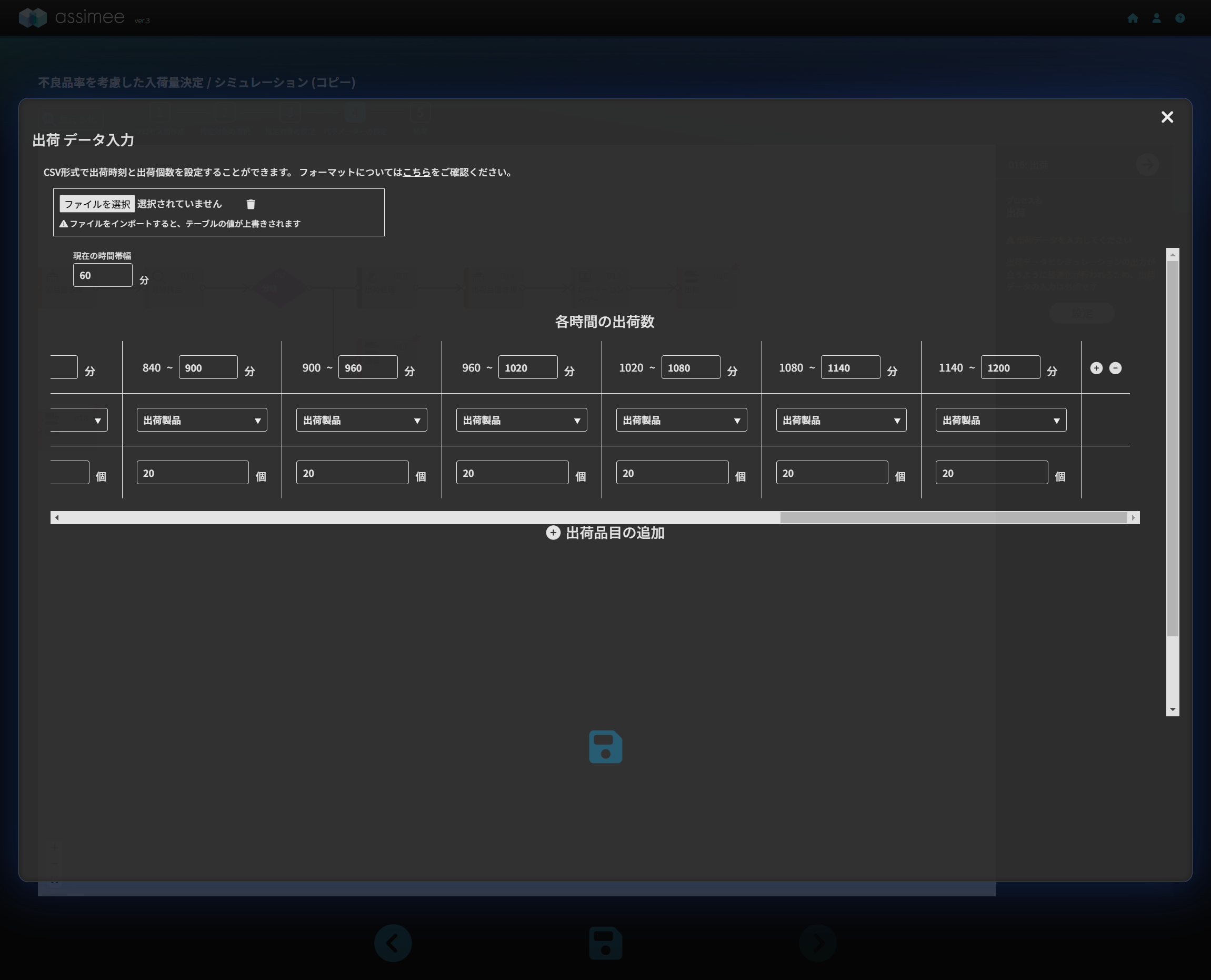The width and height of the screenshot is (1211, 980).
Task: Select the 出荷製品 combo for 1080~1140
Action: pyautogui.click(x=840, y=420)
